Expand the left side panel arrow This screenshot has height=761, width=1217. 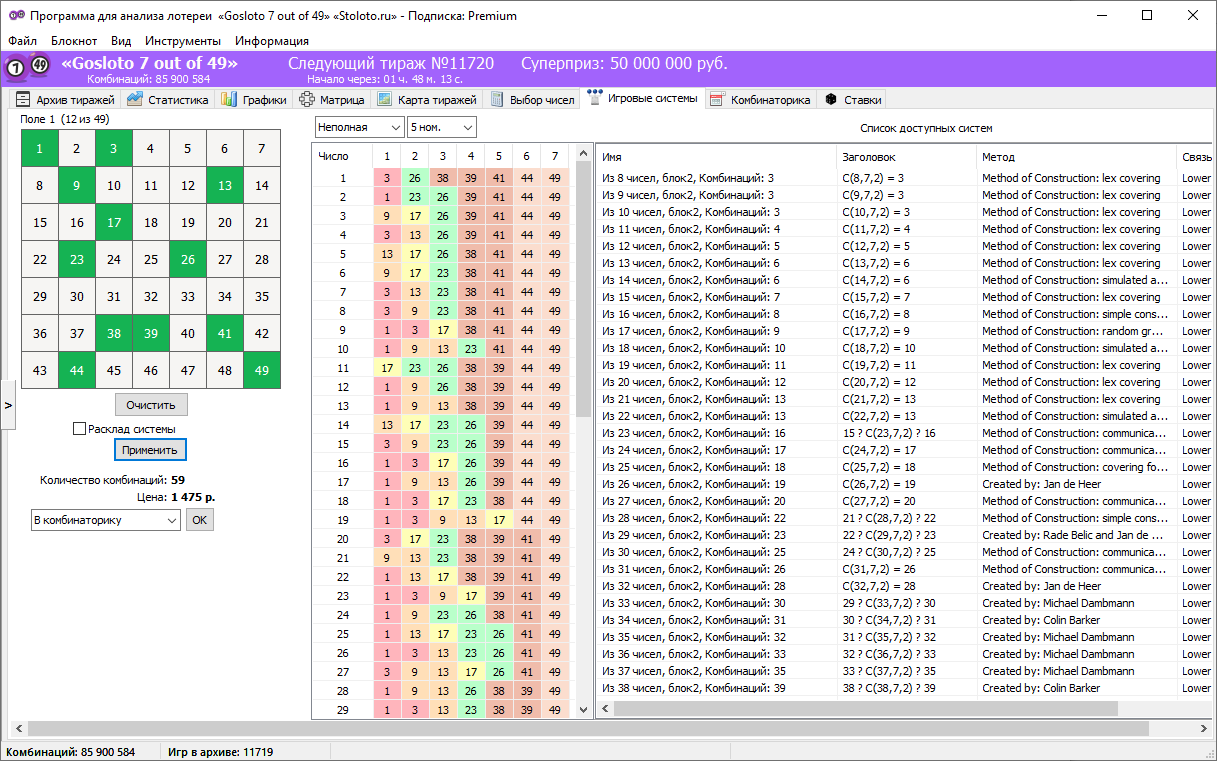pyautogui.click(x=8, y=405)
